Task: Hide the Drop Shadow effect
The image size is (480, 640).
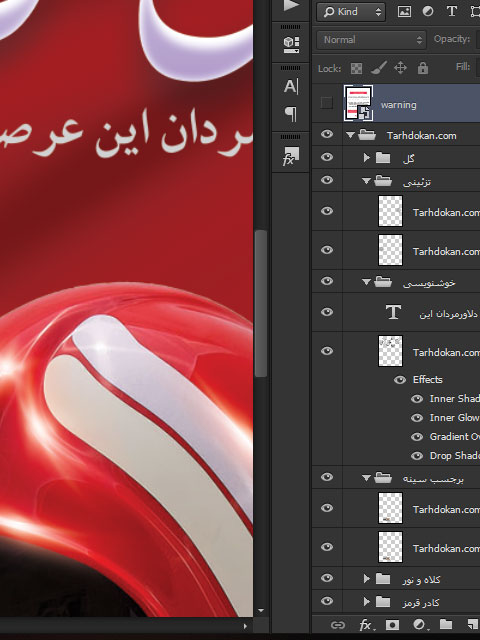Action: click(417, 456)
